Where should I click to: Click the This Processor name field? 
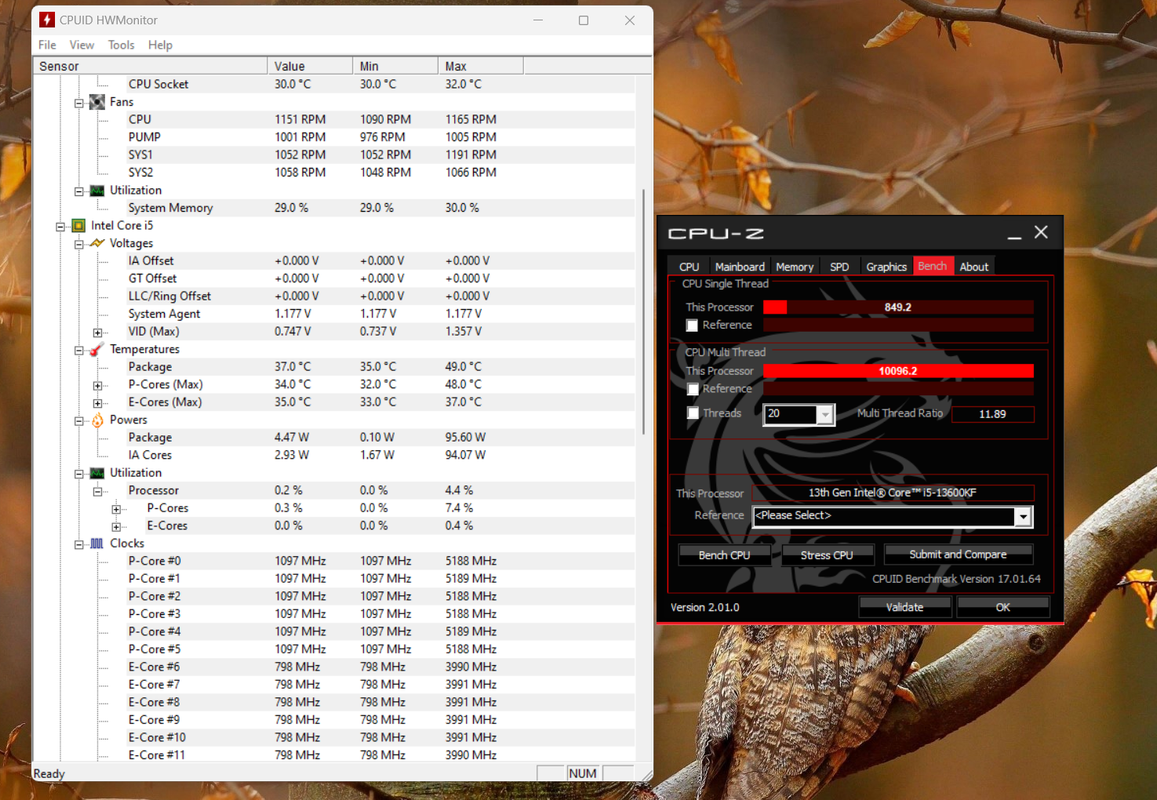[x=893, y=493]
